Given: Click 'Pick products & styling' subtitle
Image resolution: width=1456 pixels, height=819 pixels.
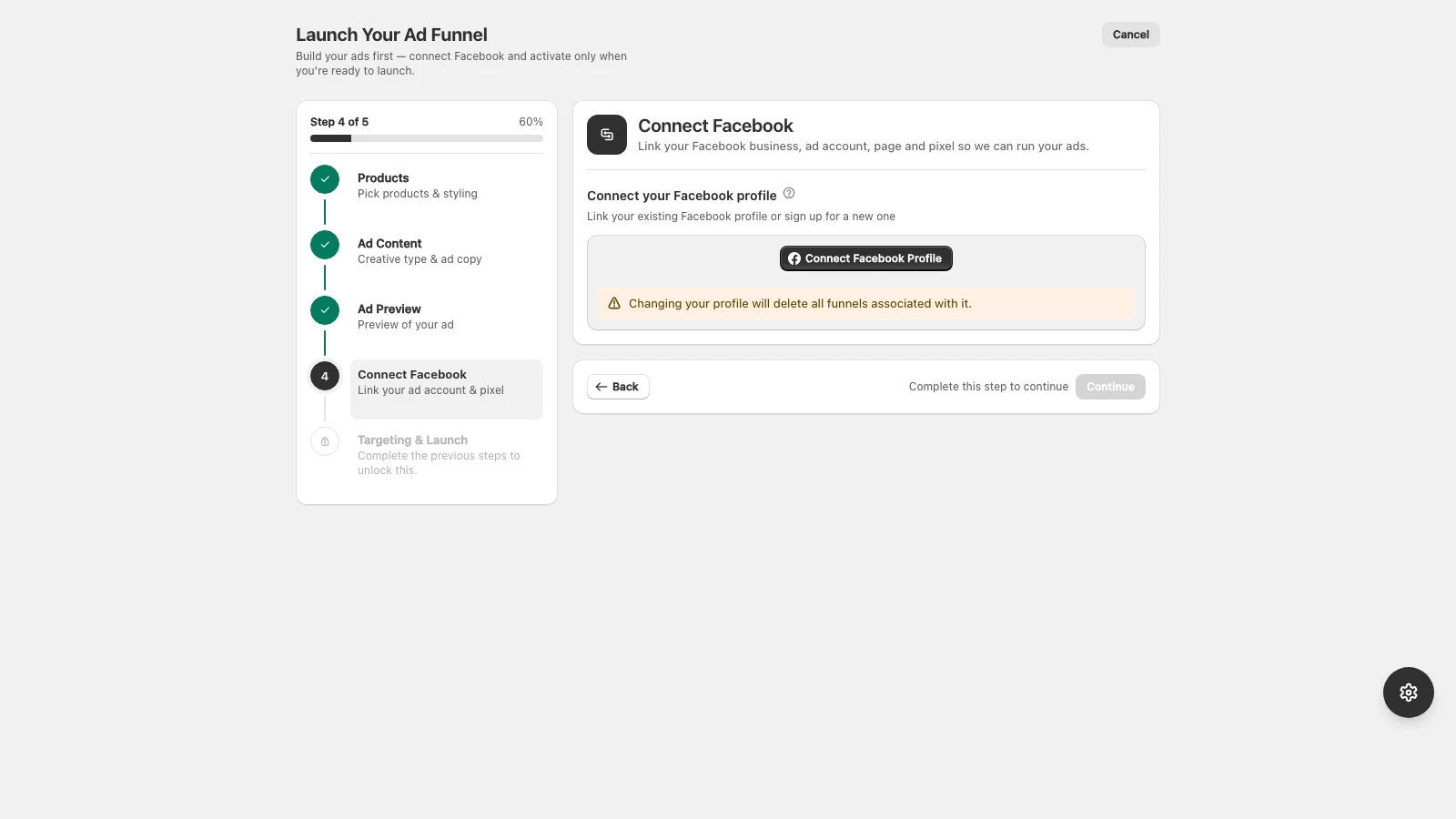Looking at the screenshot, I should click(x=417, y=194).
